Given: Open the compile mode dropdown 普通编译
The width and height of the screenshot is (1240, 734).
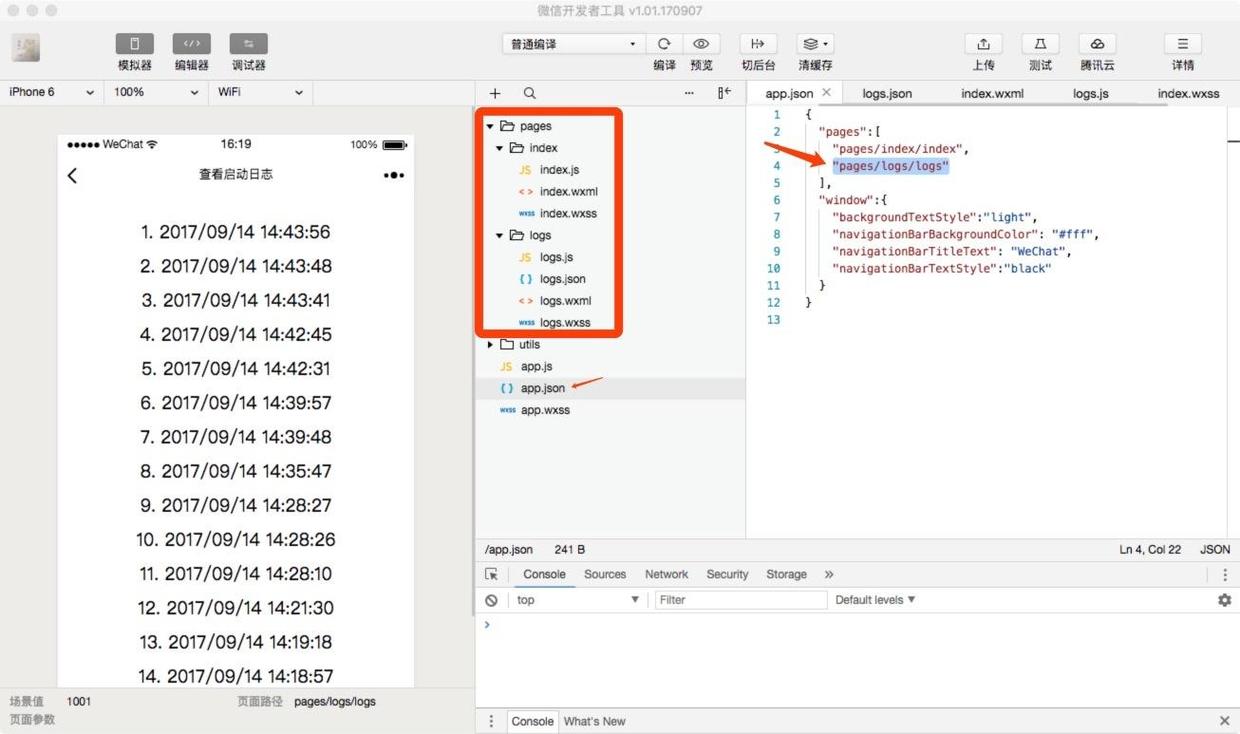Looking at the screenshot, I should pos(573,44).
